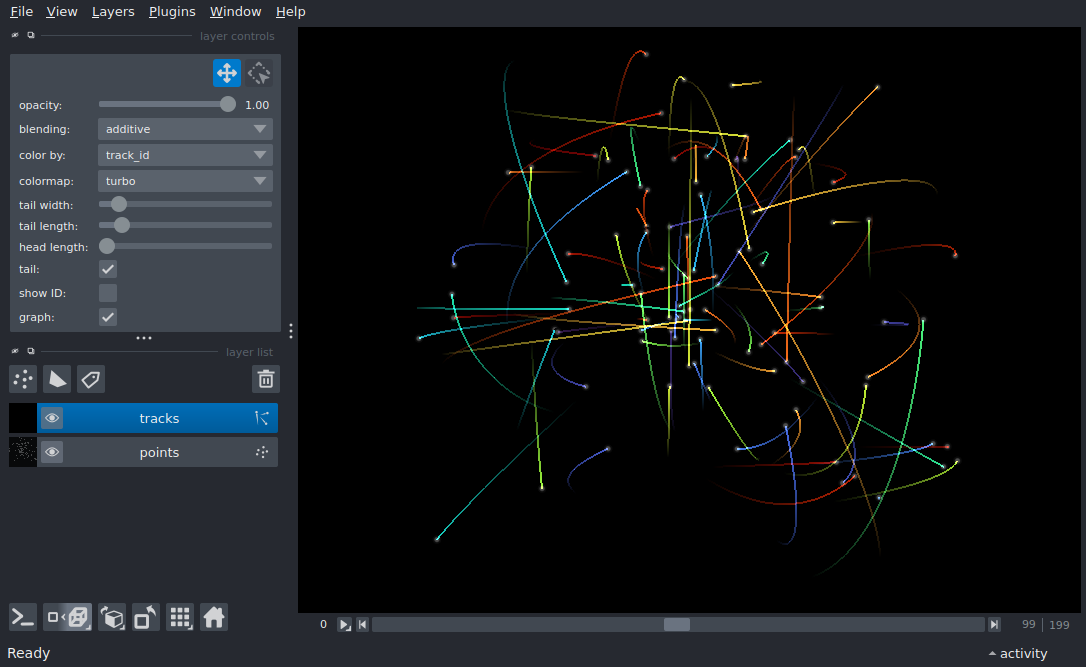
Task: Click the Ready status text
Action: click(28, 653)
